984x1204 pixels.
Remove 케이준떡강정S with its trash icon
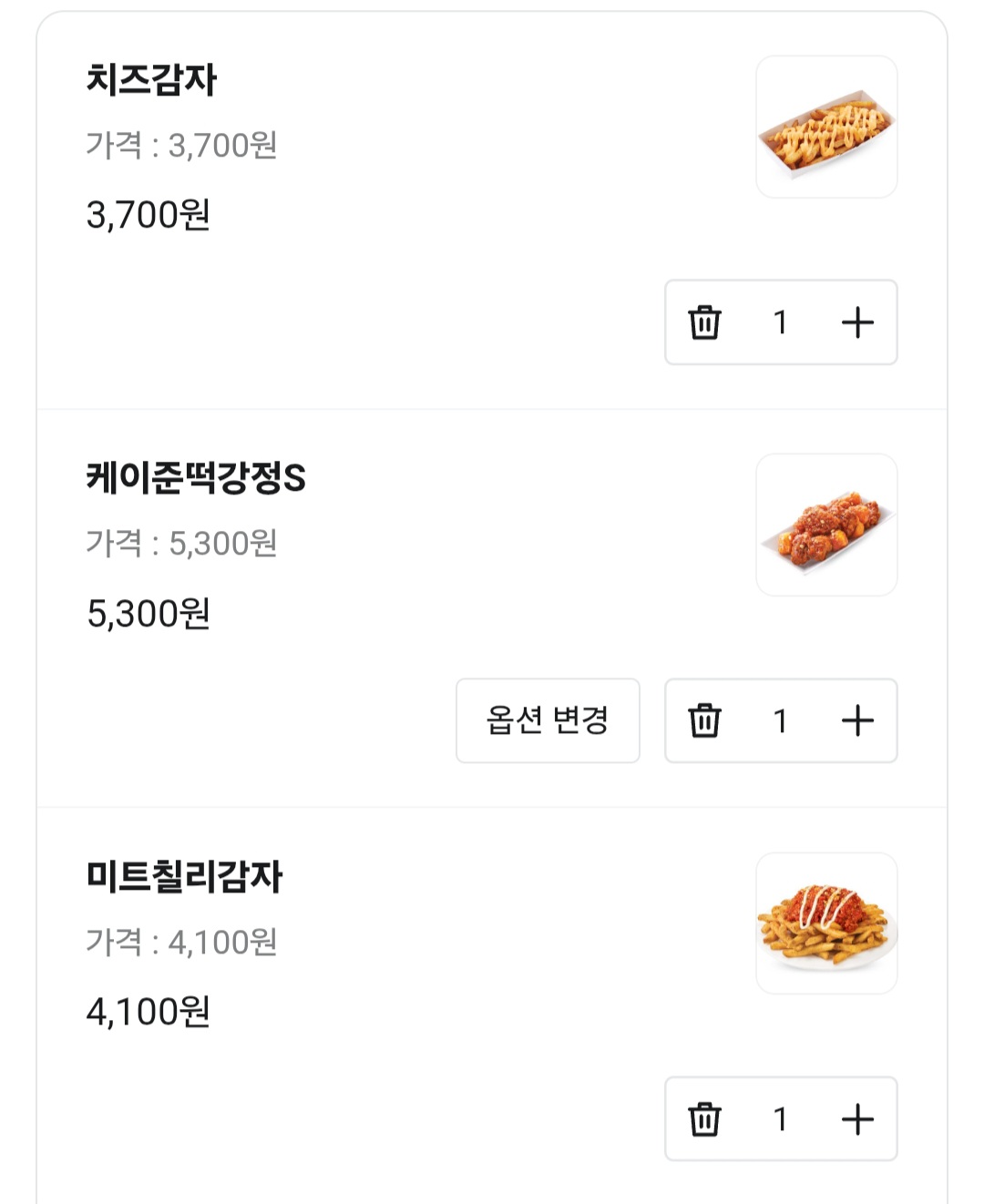click(x=704, y=720)
